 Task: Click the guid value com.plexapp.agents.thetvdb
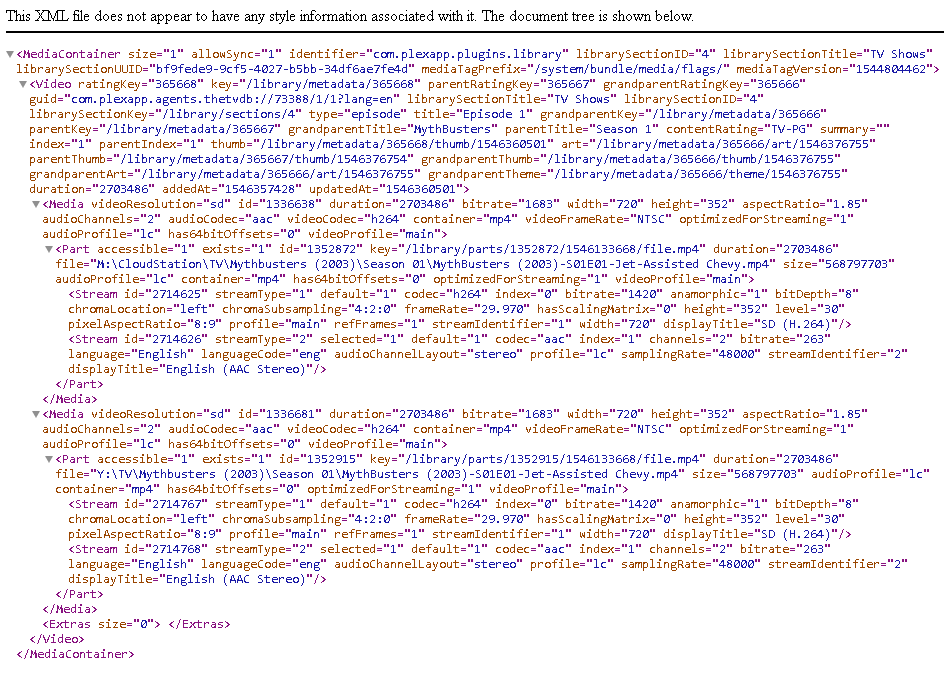click(231, 99)
